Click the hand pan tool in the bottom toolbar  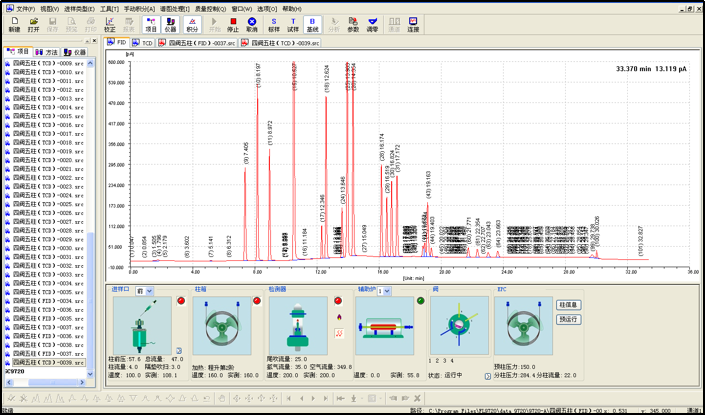(221, 398)
